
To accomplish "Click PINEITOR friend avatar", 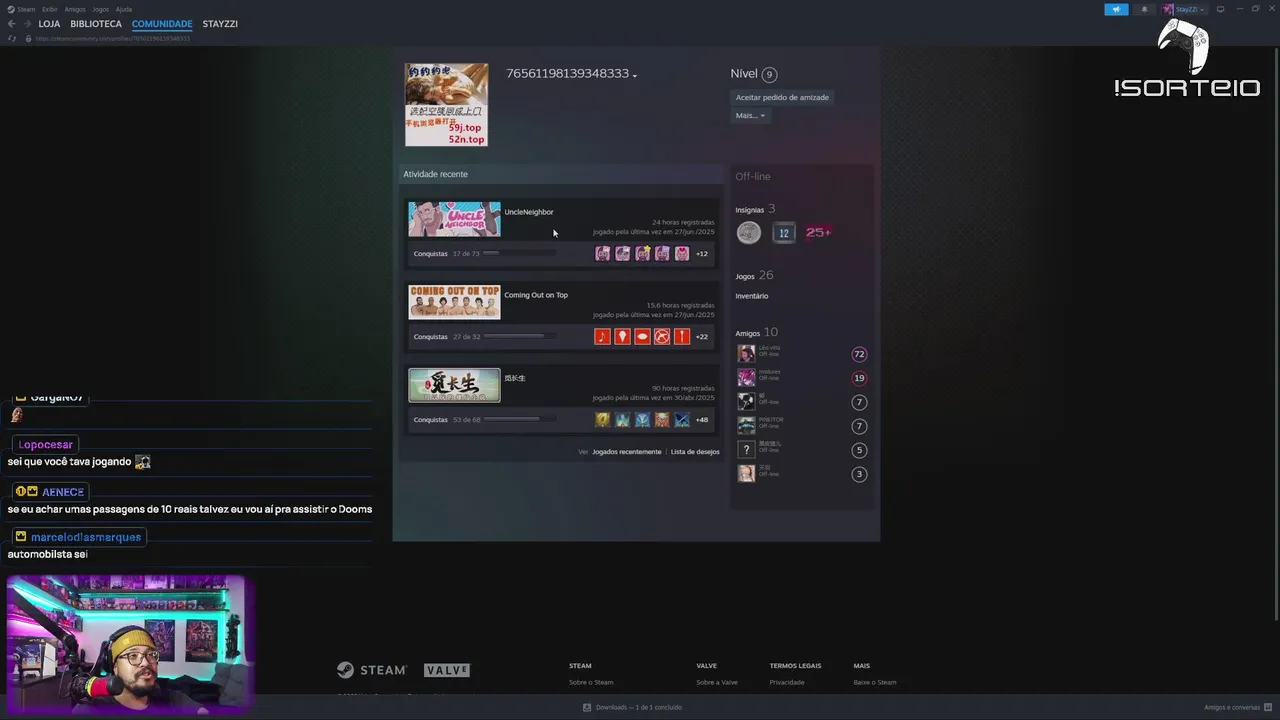I will tap(746, 426).
